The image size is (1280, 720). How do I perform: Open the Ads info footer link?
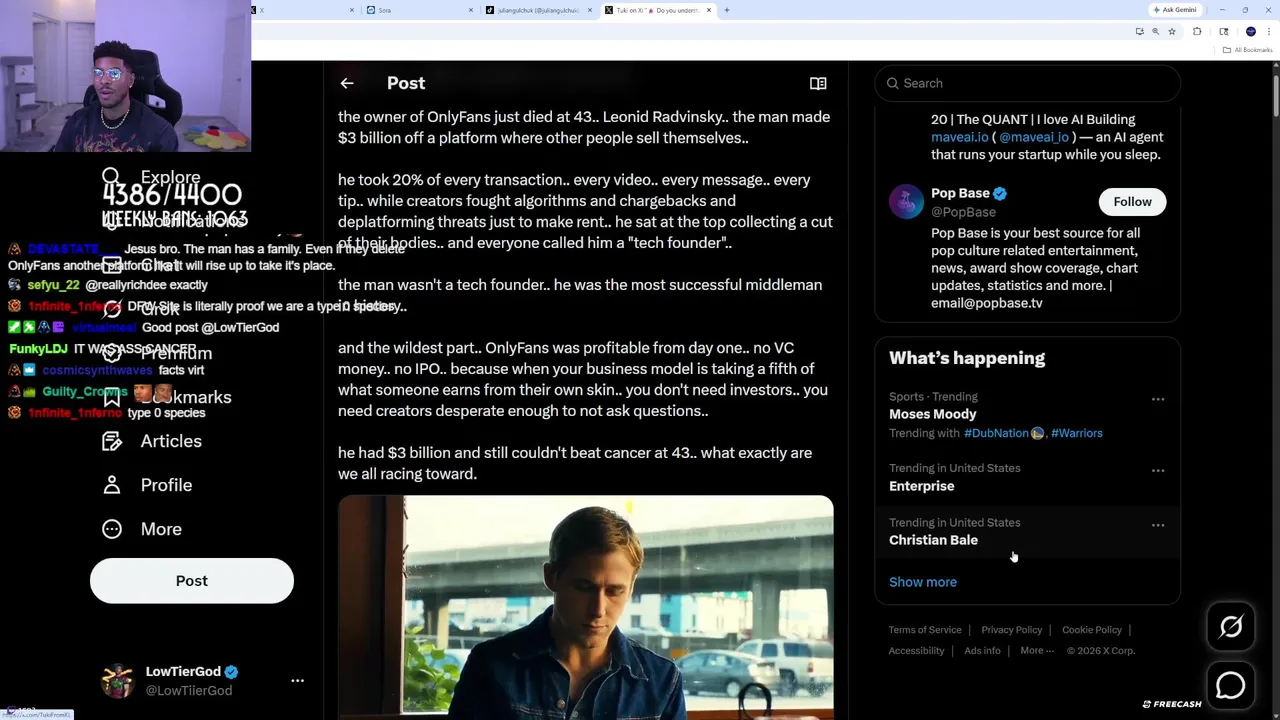982,651
